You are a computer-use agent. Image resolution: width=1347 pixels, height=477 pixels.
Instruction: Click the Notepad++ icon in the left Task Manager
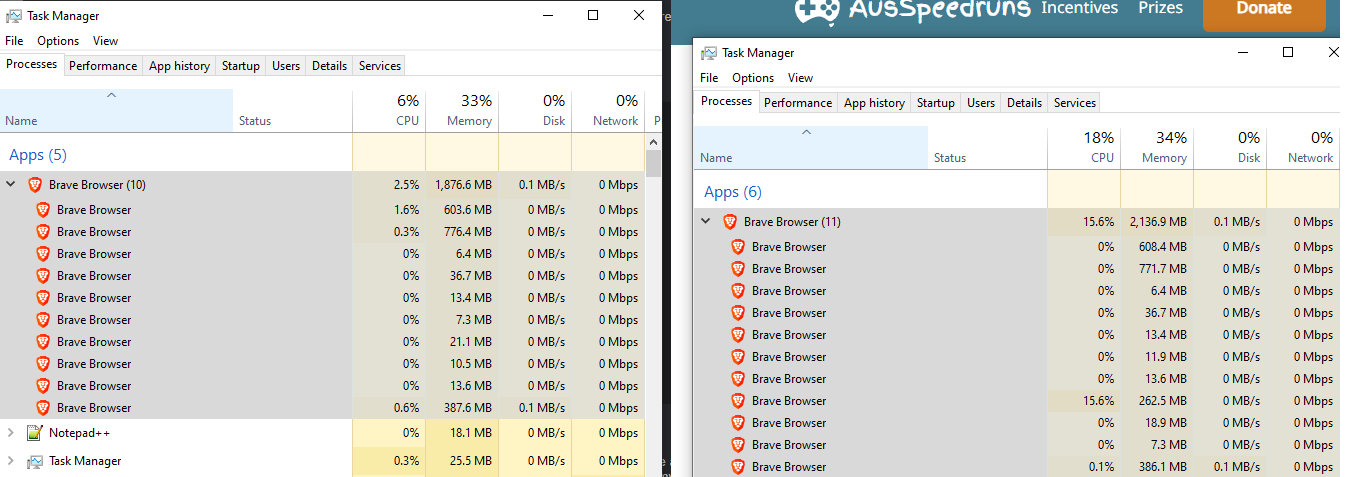[35, 433]
